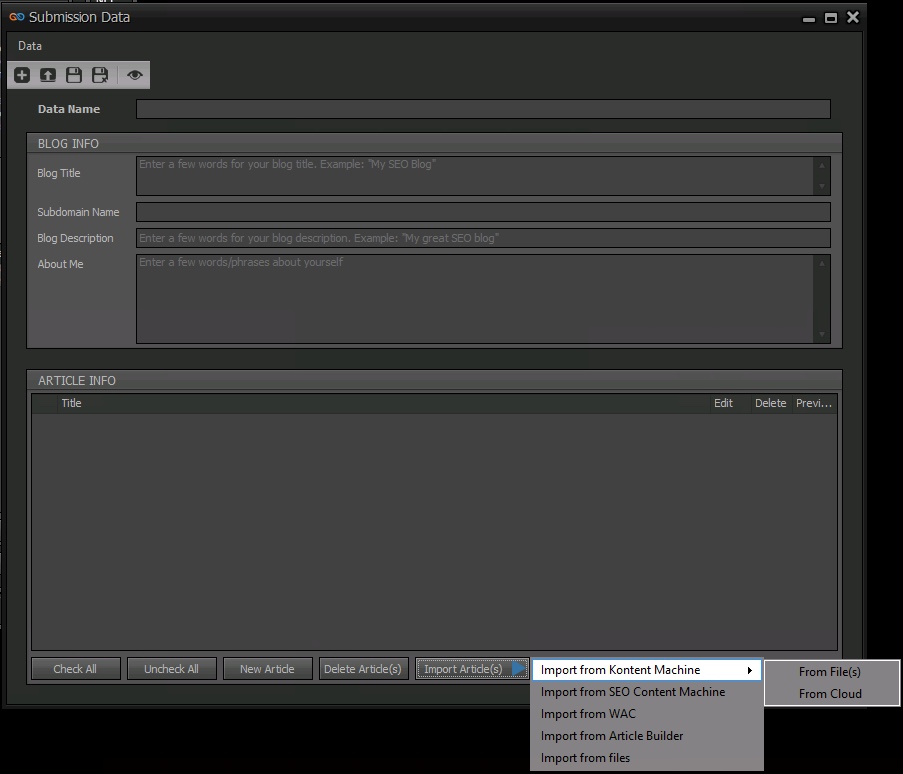Click the Preview column header
Image resolution: width=903 pixels, height=774 pixels.
(x=814, y=403)
